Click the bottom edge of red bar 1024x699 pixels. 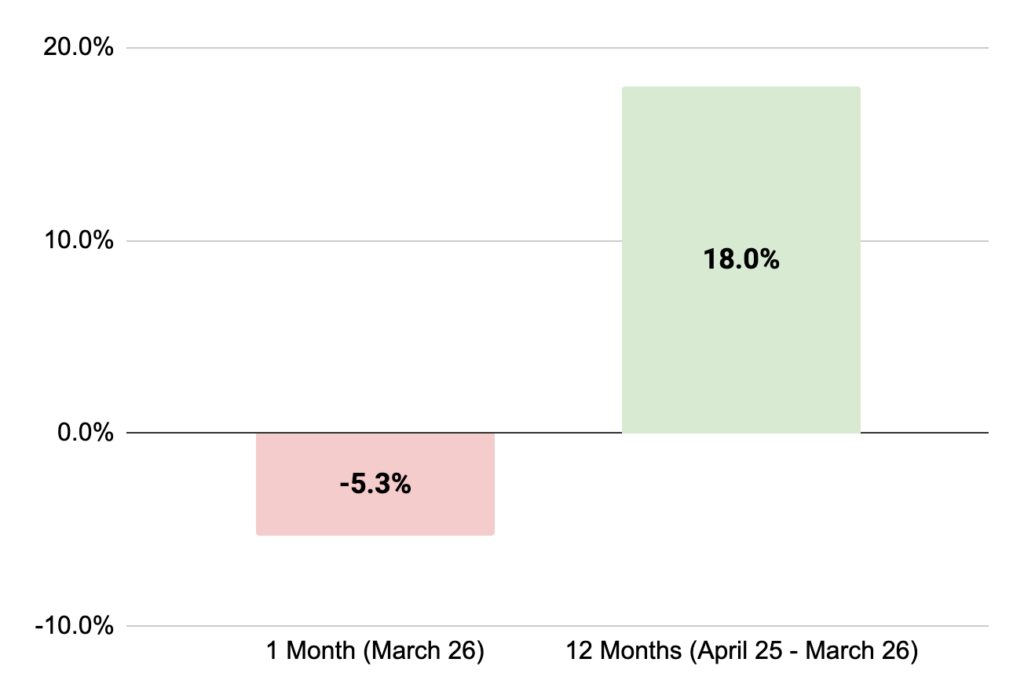(375, 534)
